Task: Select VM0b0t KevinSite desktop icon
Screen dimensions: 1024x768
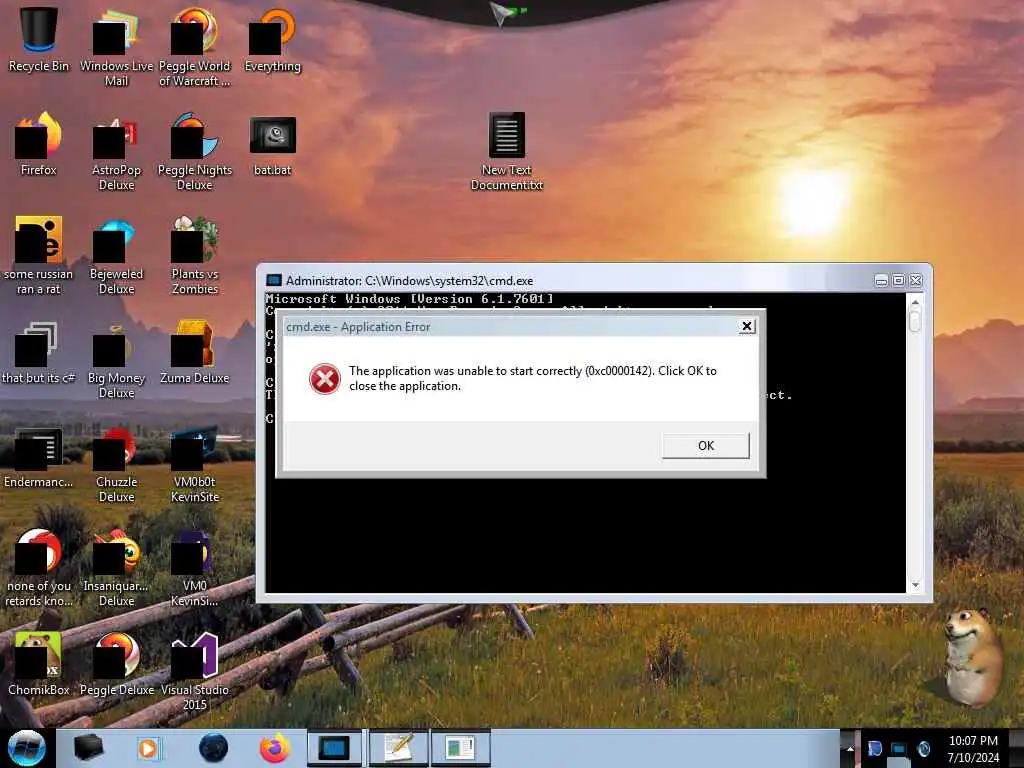Action: click(x=195, y=464)
